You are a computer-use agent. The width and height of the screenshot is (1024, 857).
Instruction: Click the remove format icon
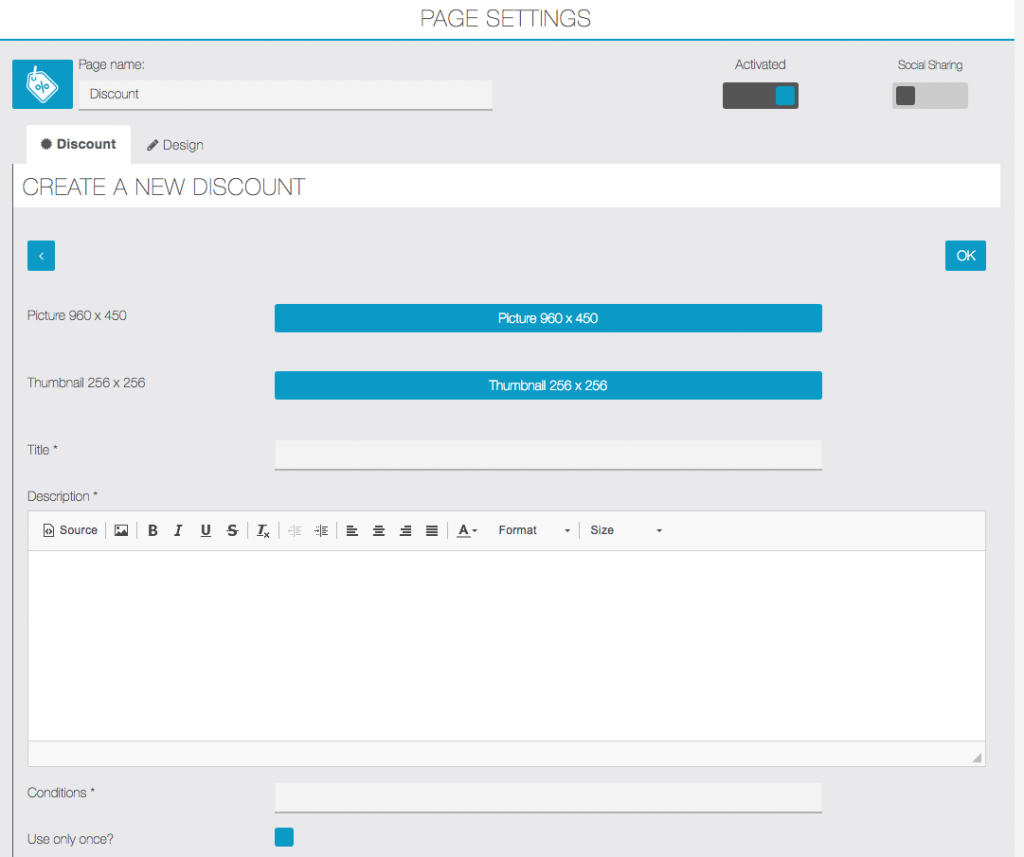click(x=263, y=530)
